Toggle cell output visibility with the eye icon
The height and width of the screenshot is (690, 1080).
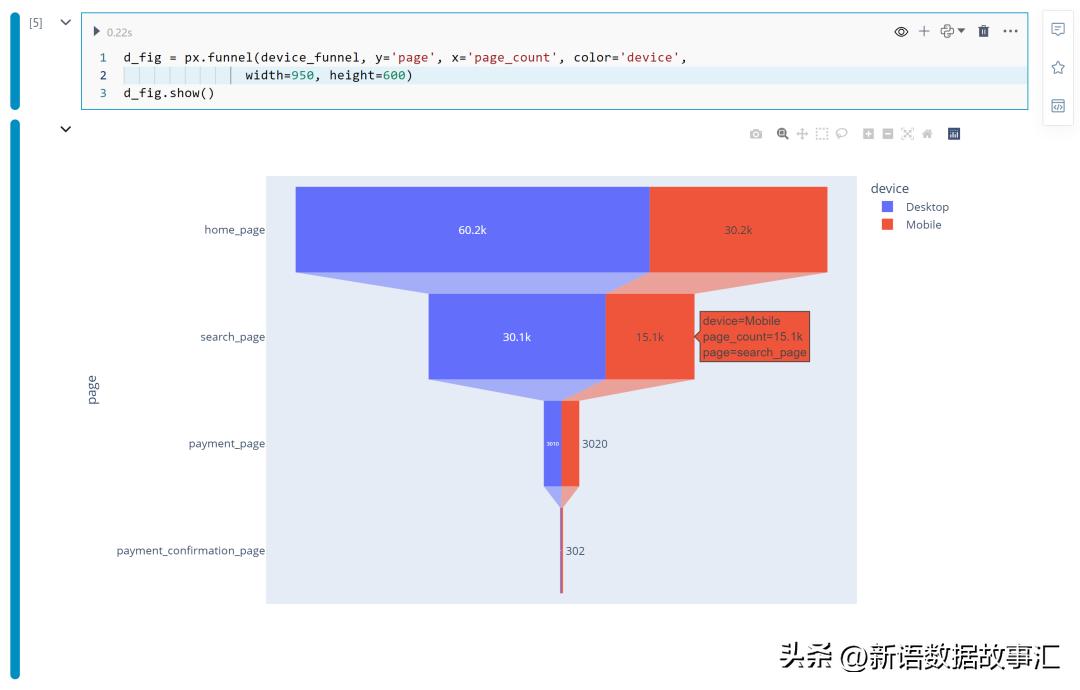point(902,31)
